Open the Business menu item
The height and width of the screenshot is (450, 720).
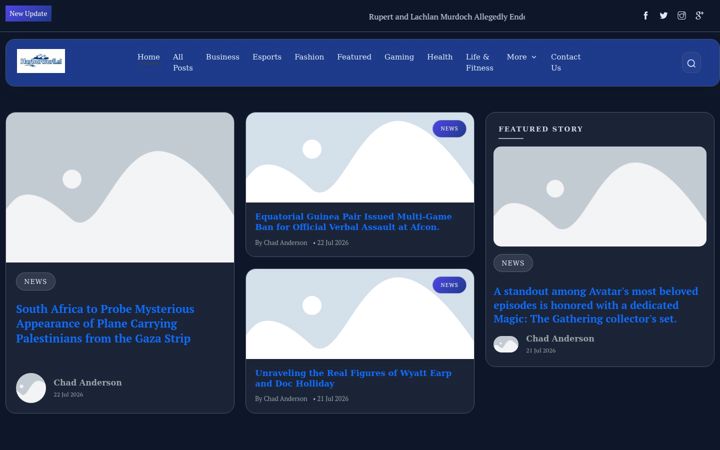pyautogui.click(x=222, y=57)
